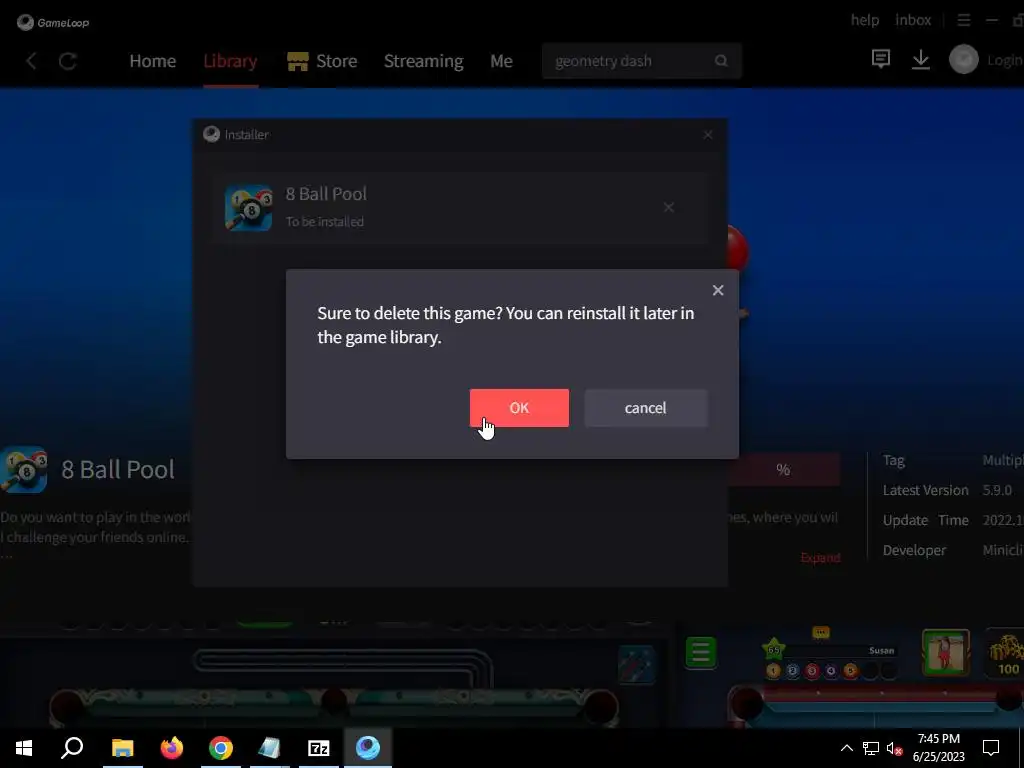The image size is (1024, 768).
Task: Open the hamburger menu in title bar
Action: tap(963, 20)
